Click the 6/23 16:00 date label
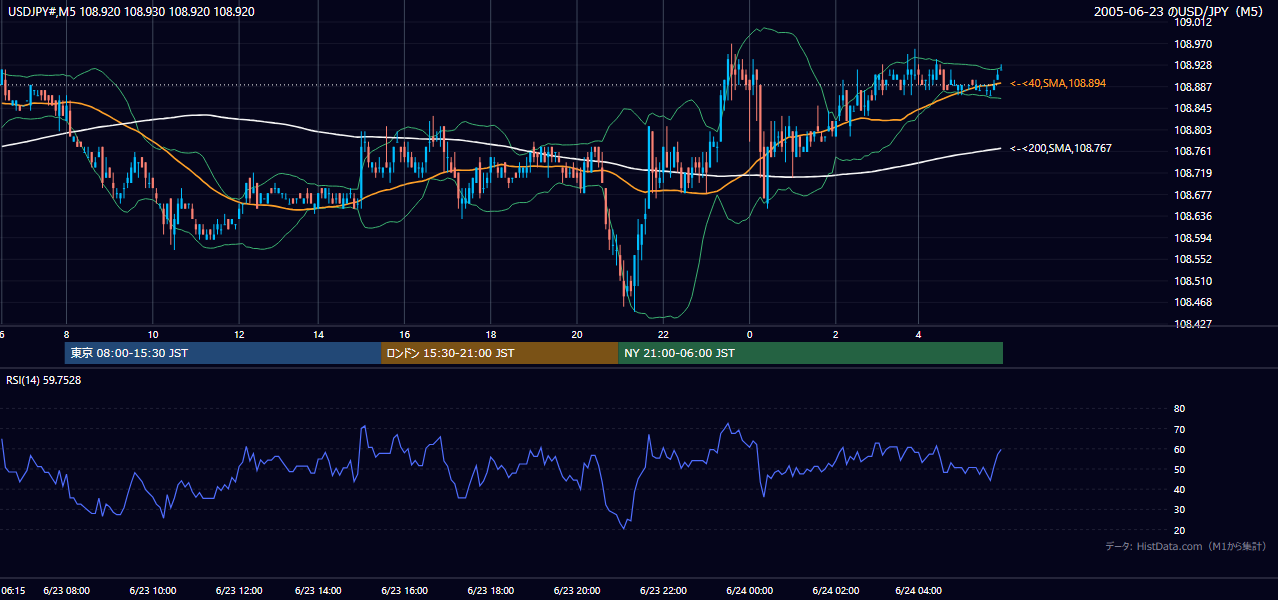Screen dimensions: 1278x600 (x=405, y=590)
